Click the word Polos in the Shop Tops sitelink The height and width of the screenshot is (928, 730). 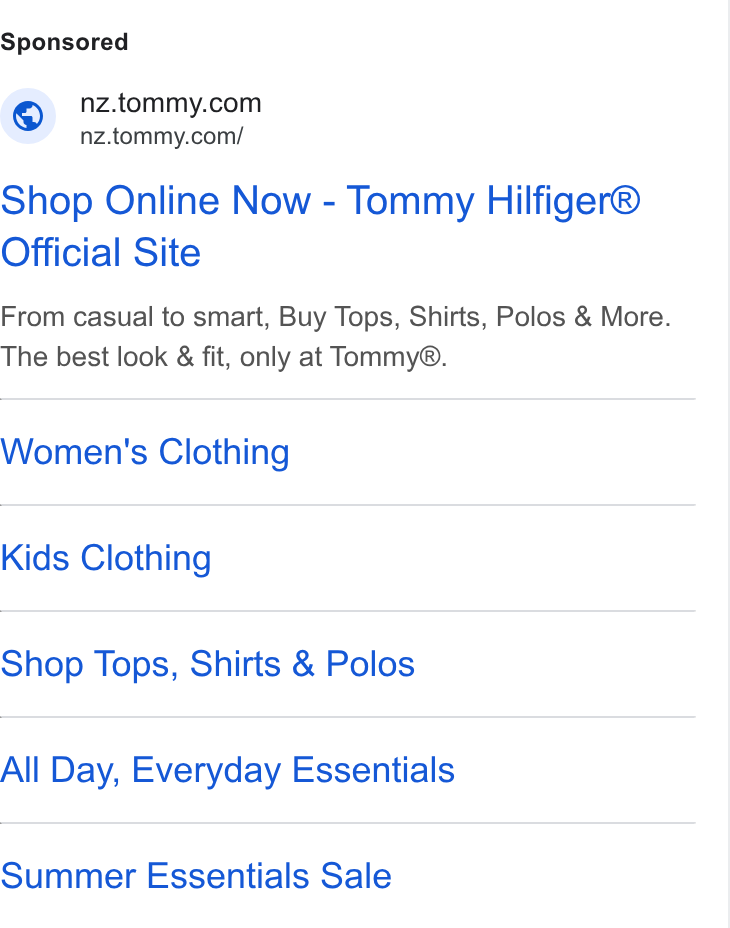point(371,664)
